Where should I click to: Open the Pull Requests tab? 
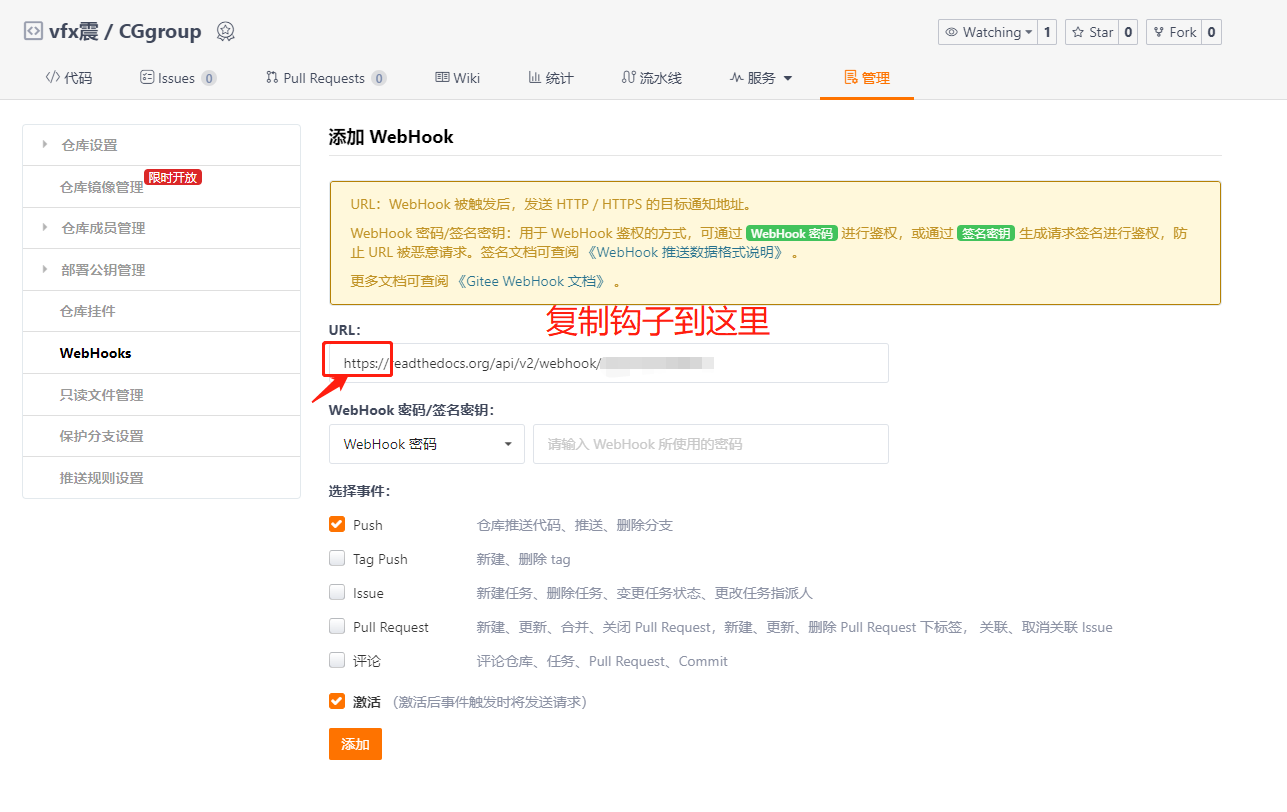coord(326,78)
